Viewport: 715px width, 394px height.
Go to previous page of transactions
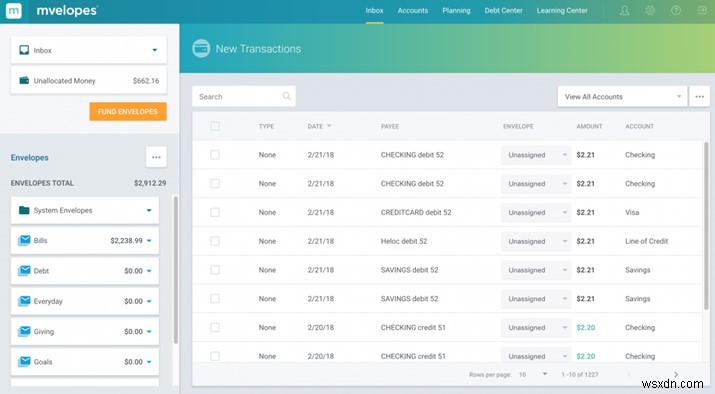click(629, 374)
